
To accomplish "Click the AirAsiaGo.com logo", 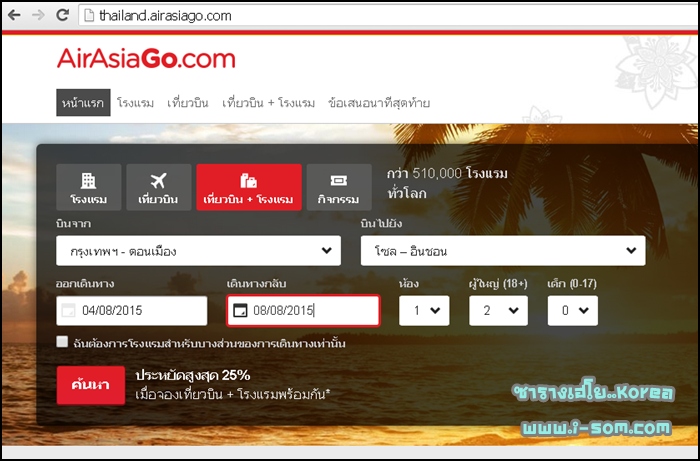I will (x=146, y=59).
